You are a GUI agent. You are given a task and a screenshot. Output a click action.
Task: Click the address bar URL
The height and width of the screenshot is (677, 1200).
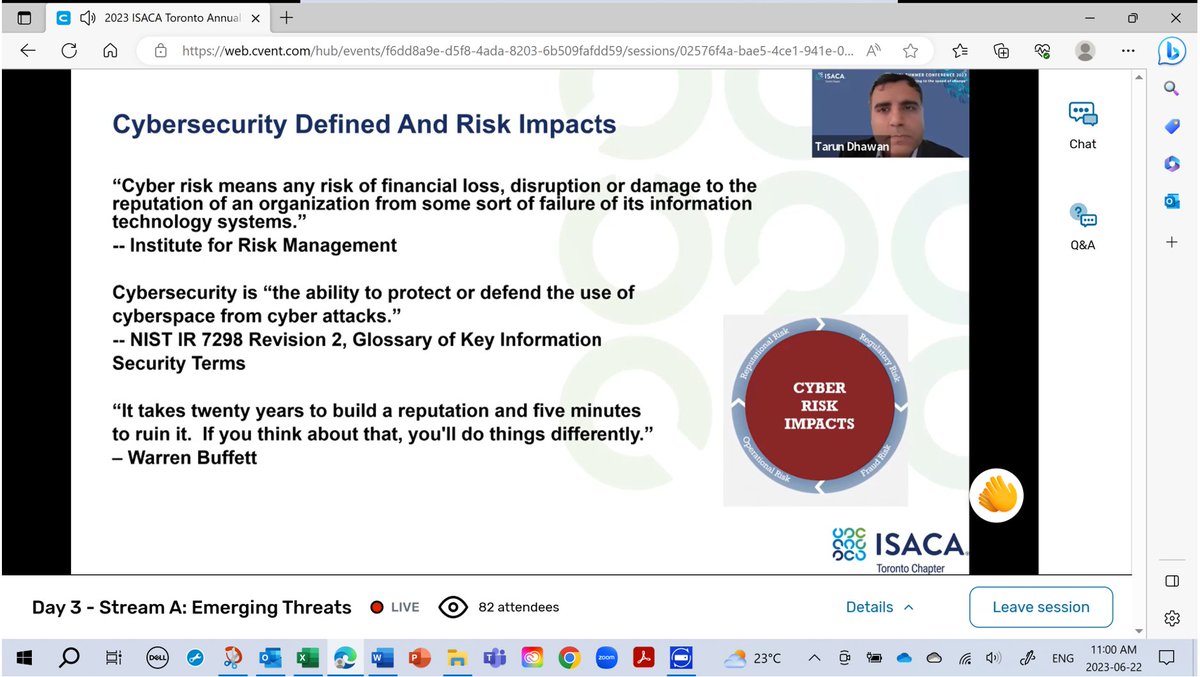tap(518, 50)
